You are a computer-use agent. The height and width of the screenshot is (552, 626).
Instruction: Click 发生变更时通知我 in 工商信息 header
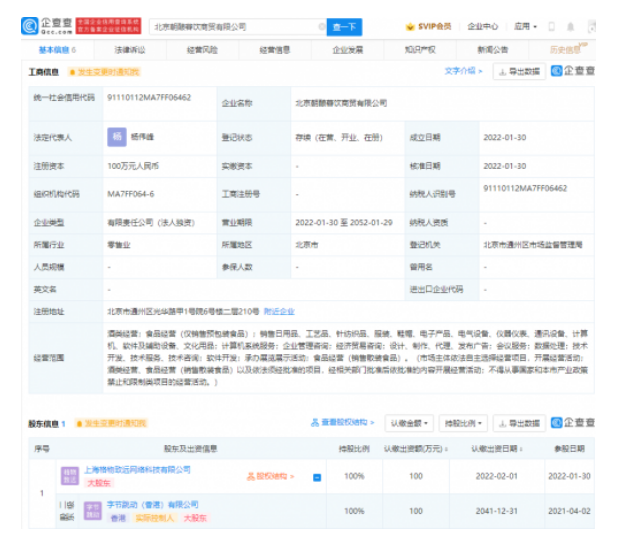(x=108, y=72)
